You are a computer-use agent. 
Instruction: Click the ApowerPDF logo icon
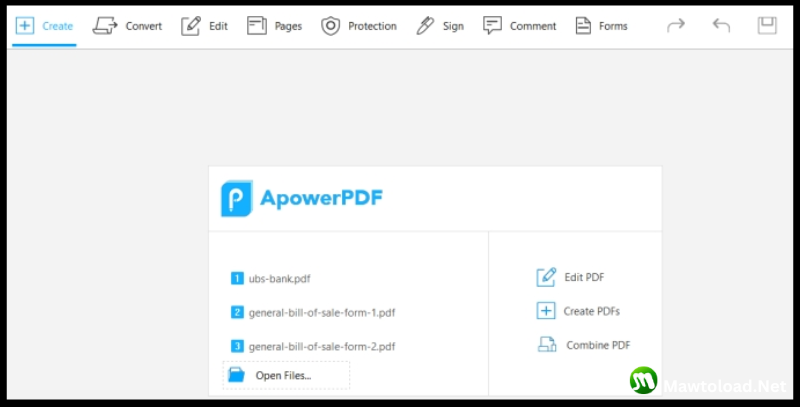coord(237,198)
